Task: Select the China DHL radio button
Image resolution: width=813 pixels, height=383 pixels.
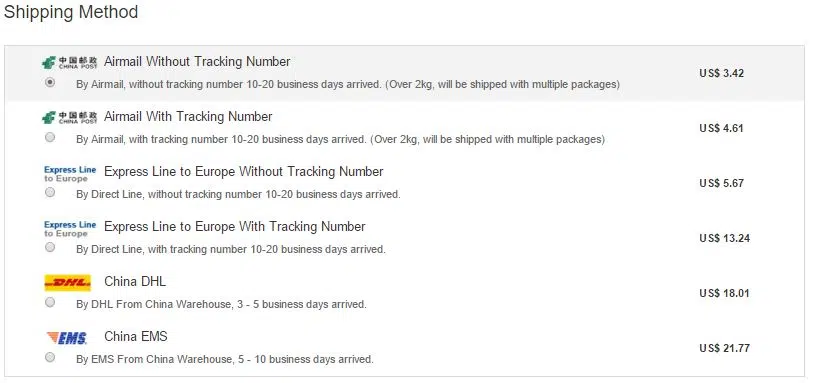Action: coord(50,302)
